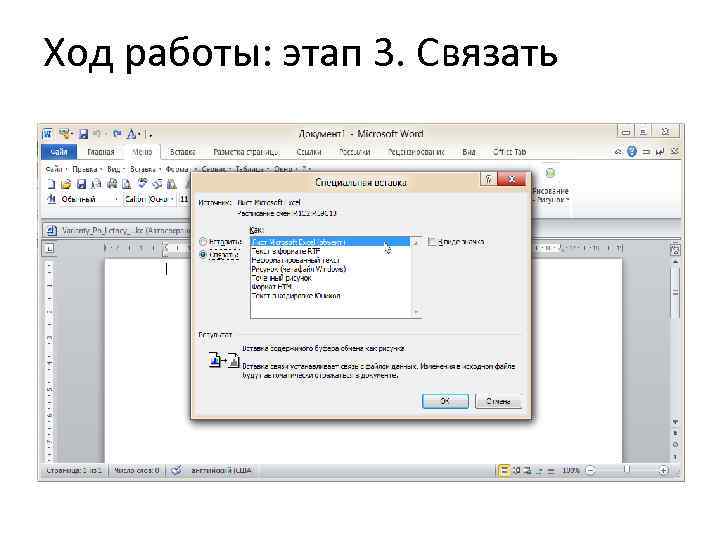Click the dialog help question mark button

coord(489,179)
